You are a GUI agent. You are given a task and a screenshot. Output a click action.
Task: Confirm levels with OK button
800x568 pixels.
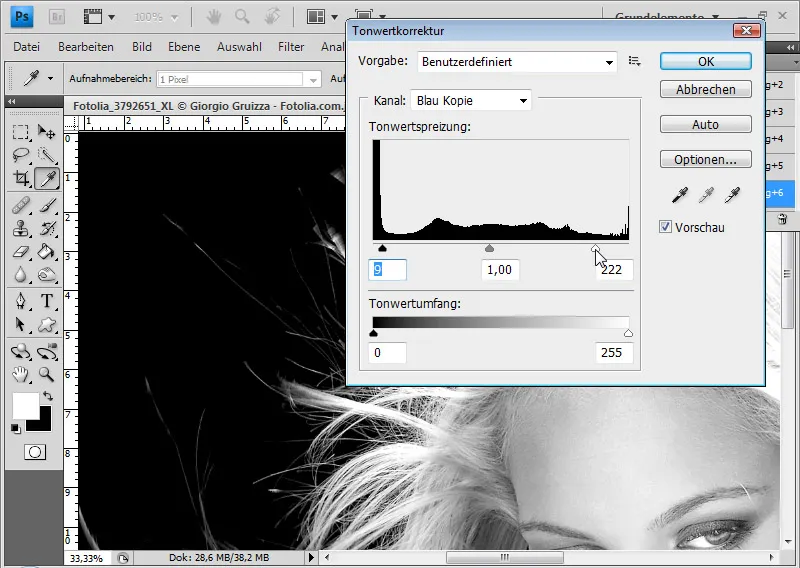(706, 61)
